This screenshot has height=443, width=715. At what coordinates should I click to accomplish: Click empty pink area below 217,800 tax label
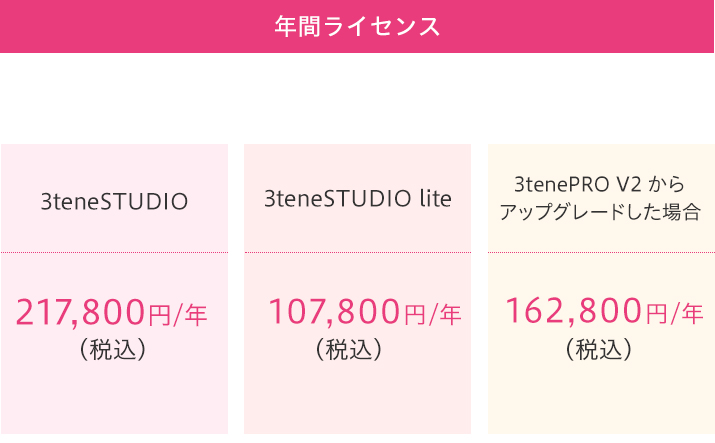click(114, 399)
